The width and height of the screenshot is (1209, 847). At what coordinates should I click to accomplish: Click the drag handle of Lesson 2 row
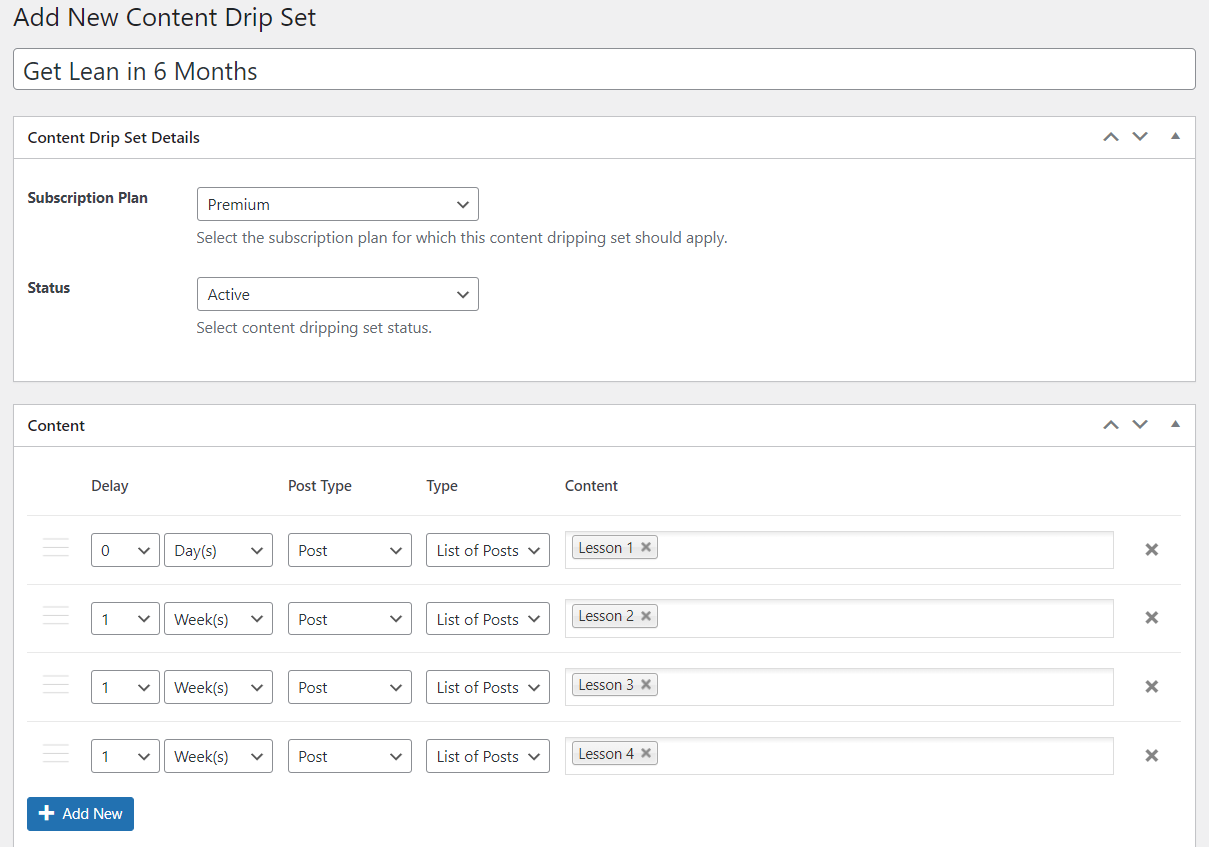tap(56, 616)
